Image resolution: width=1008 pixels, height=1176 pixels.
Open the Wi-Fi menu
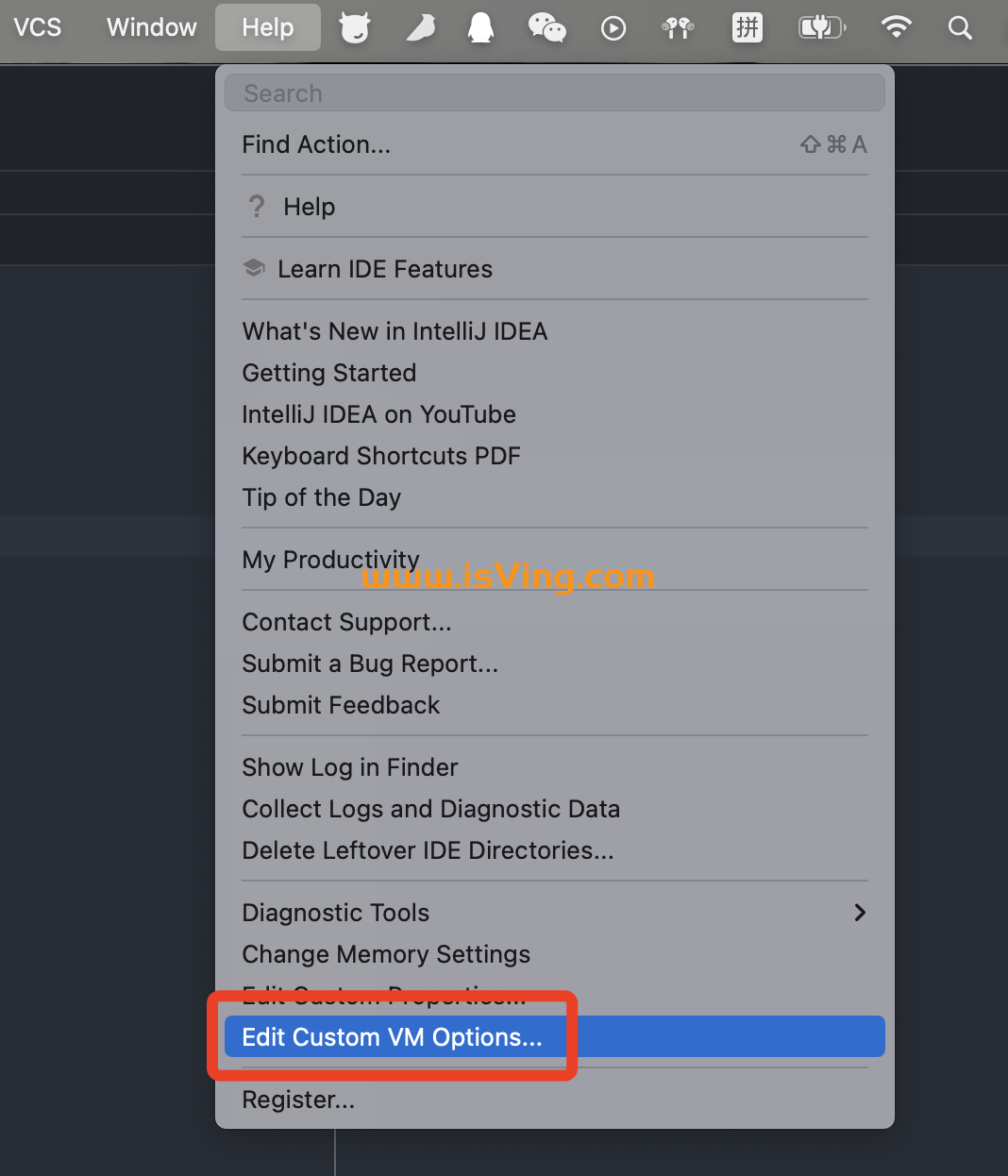point(895,28)
